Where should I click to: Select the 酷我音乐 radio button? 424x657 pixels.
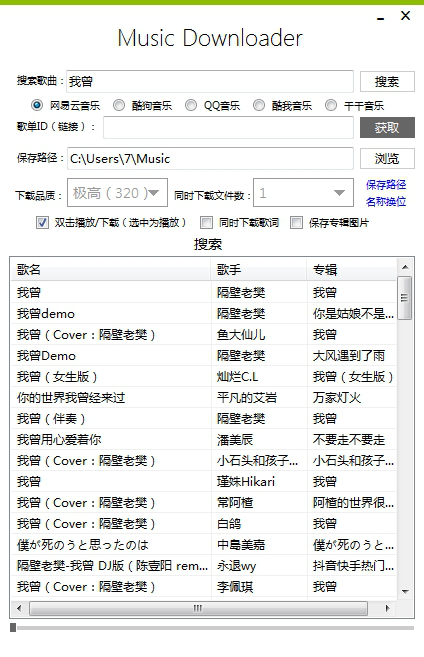[x=259, y=105]
